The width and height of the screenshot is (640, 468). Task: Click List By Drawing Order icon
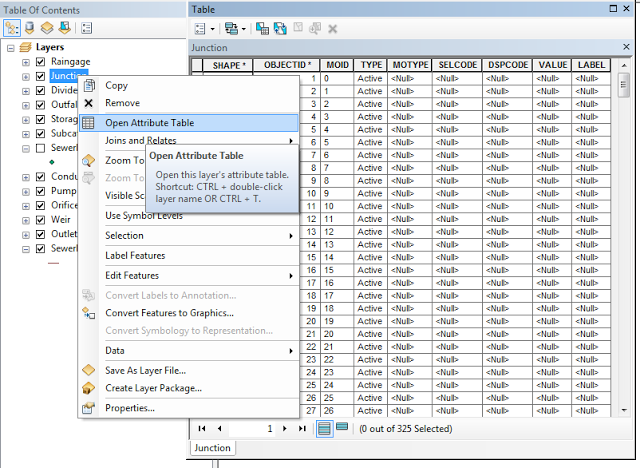tap(13, 28)
